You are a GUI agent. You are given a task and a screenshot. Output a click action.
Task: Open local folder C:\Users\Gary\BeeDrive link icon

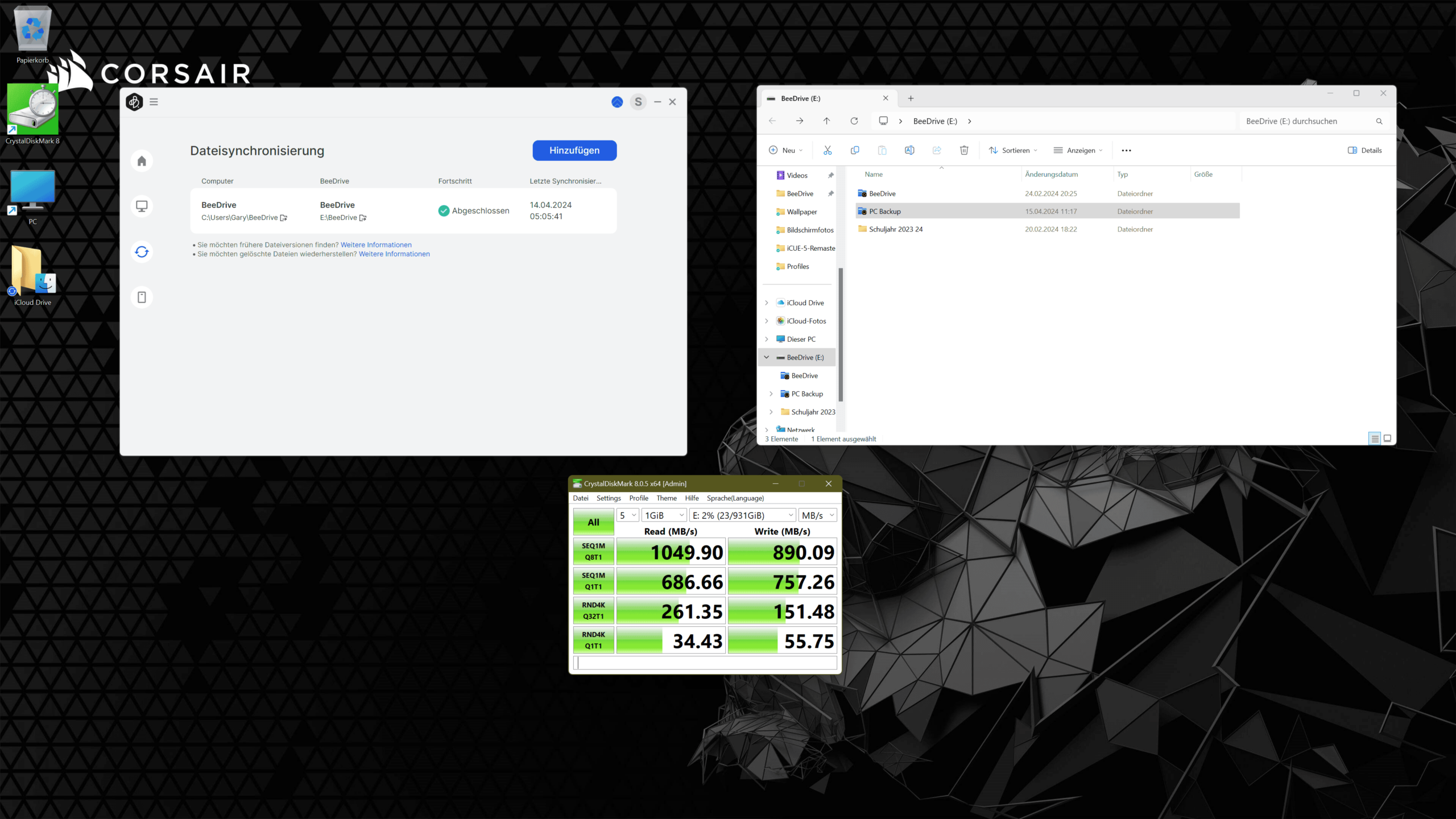pos(283,218)
